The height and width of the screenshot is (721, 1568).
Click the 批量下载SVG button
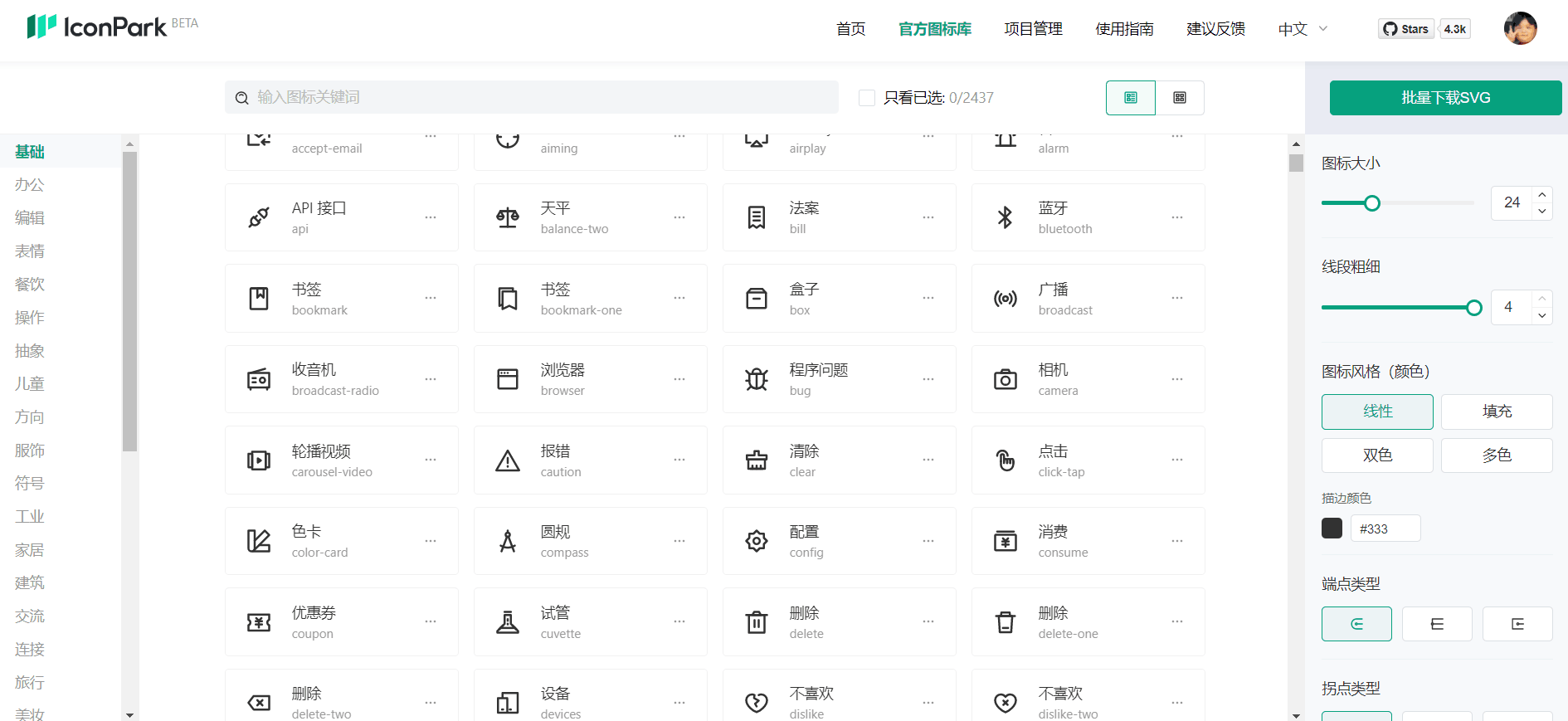tap(1444, 98)
